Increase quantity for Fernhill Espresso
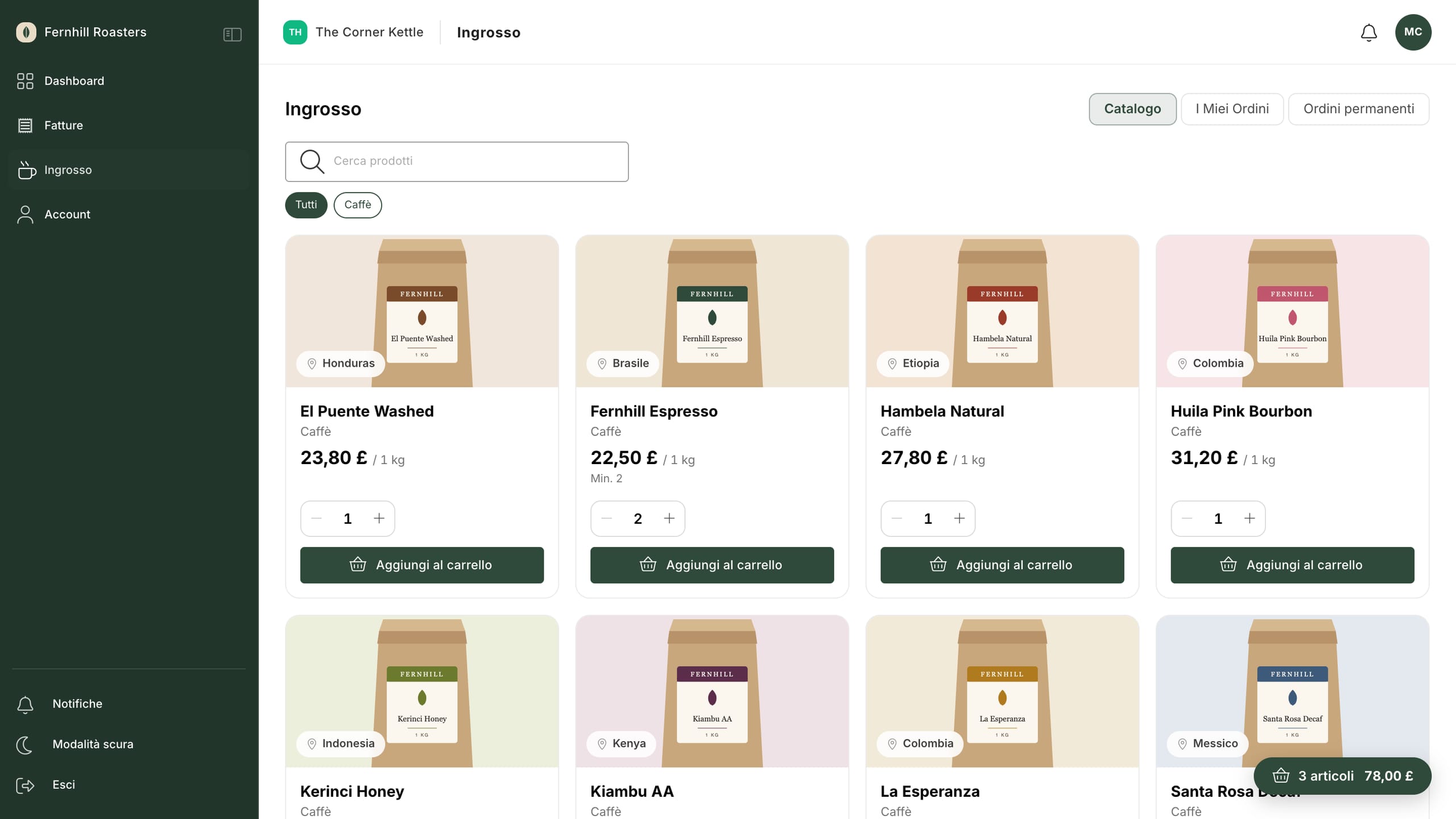The image size is (1456, 819). click(669, 518)
